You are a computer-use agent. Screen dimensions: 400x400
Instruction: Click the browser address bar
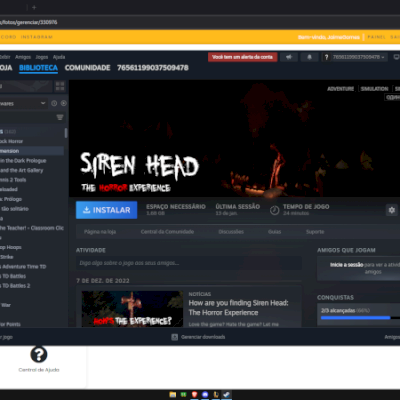[200, 22]
